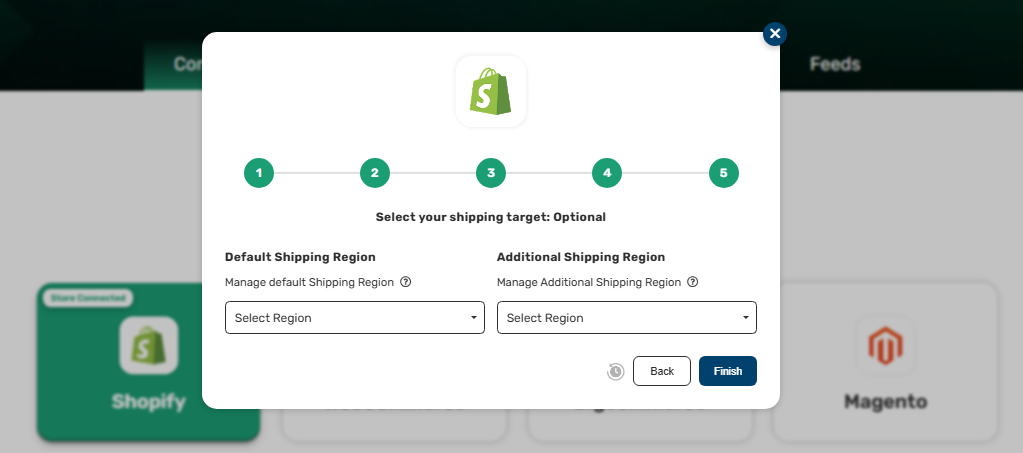Viewport: 1023px width, 453px height.
Task: Close the Shopify setup dialog
Action: click(x=774, y=34)
